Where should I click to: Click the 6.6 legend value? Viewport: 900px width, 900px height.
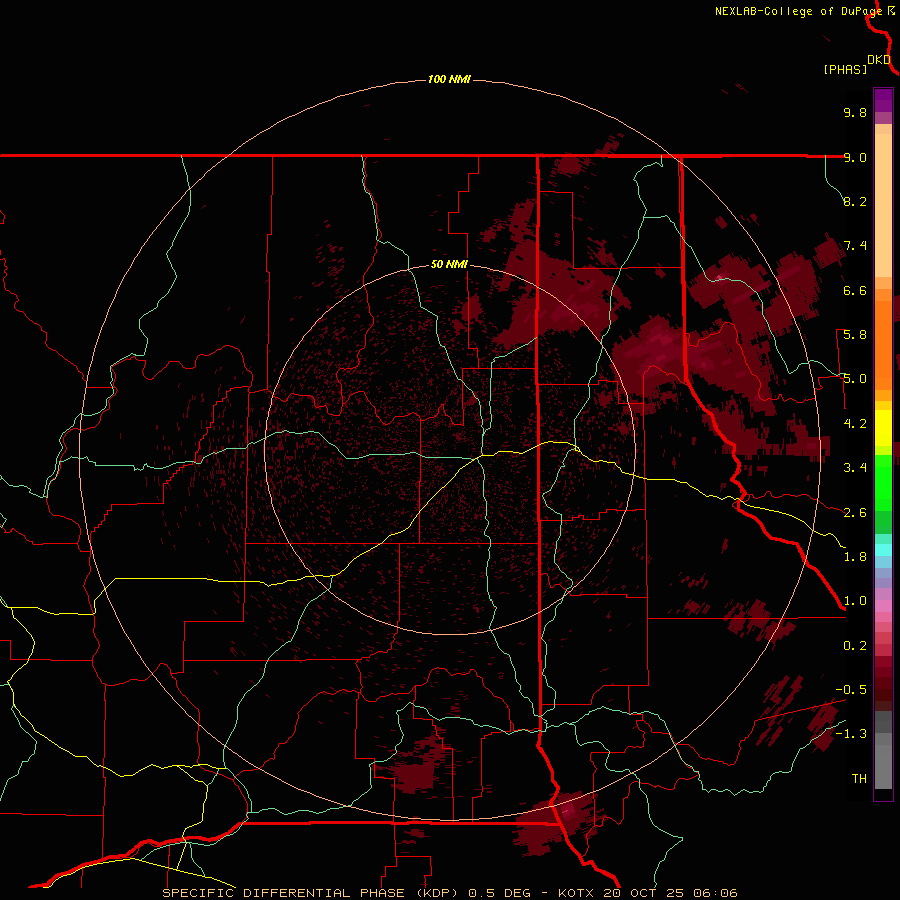[x=855, y=290]
